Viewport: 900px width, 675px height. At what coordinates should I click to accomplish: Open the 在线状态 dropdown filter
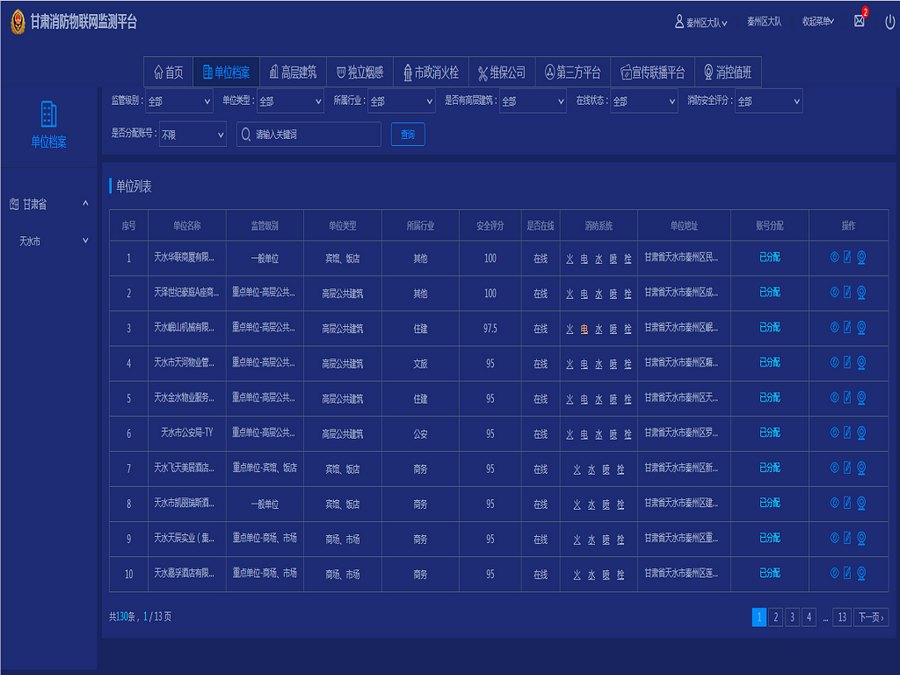coord(643,101)
